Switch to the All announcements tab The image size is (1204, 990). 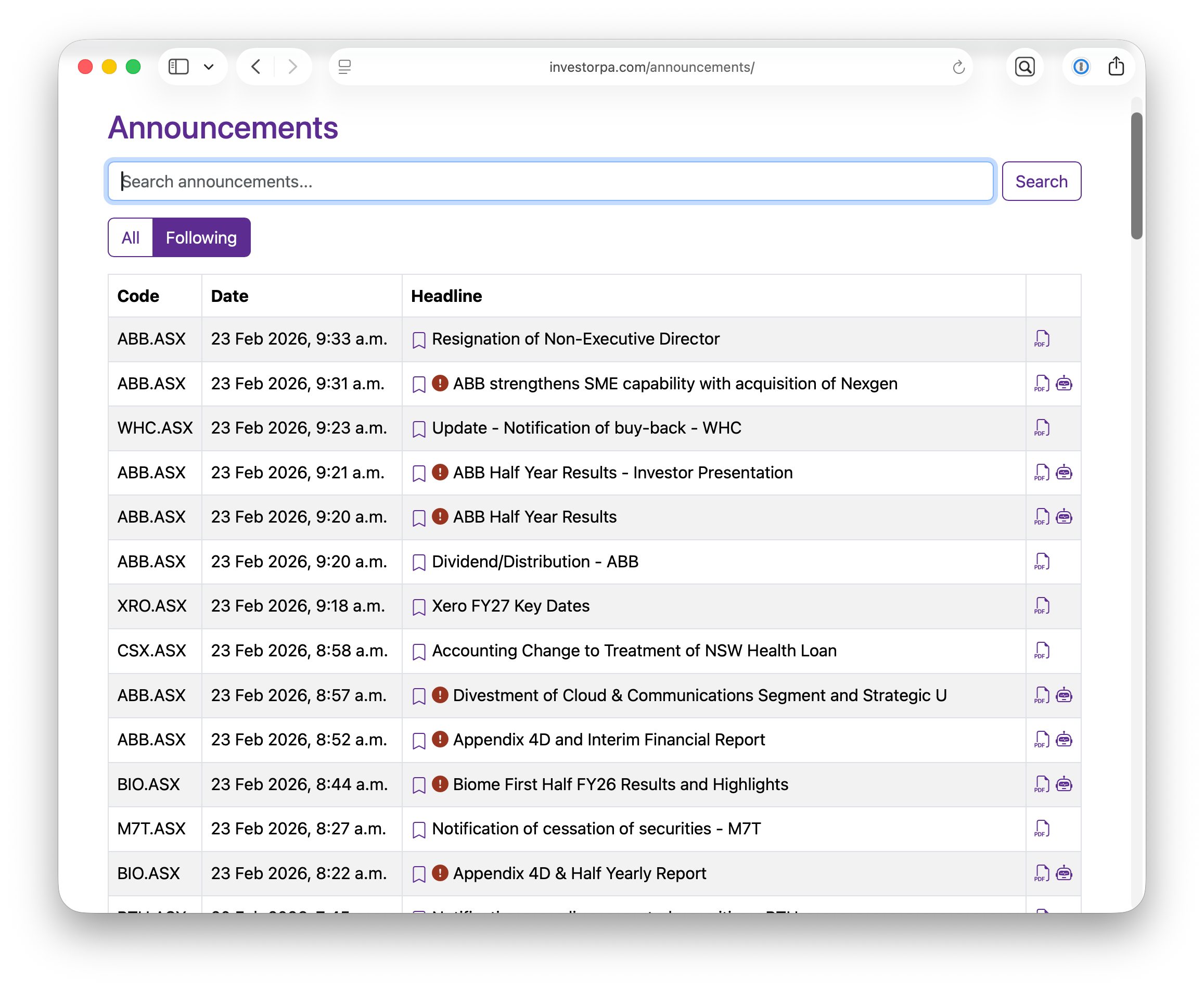[x=131, y=238]
